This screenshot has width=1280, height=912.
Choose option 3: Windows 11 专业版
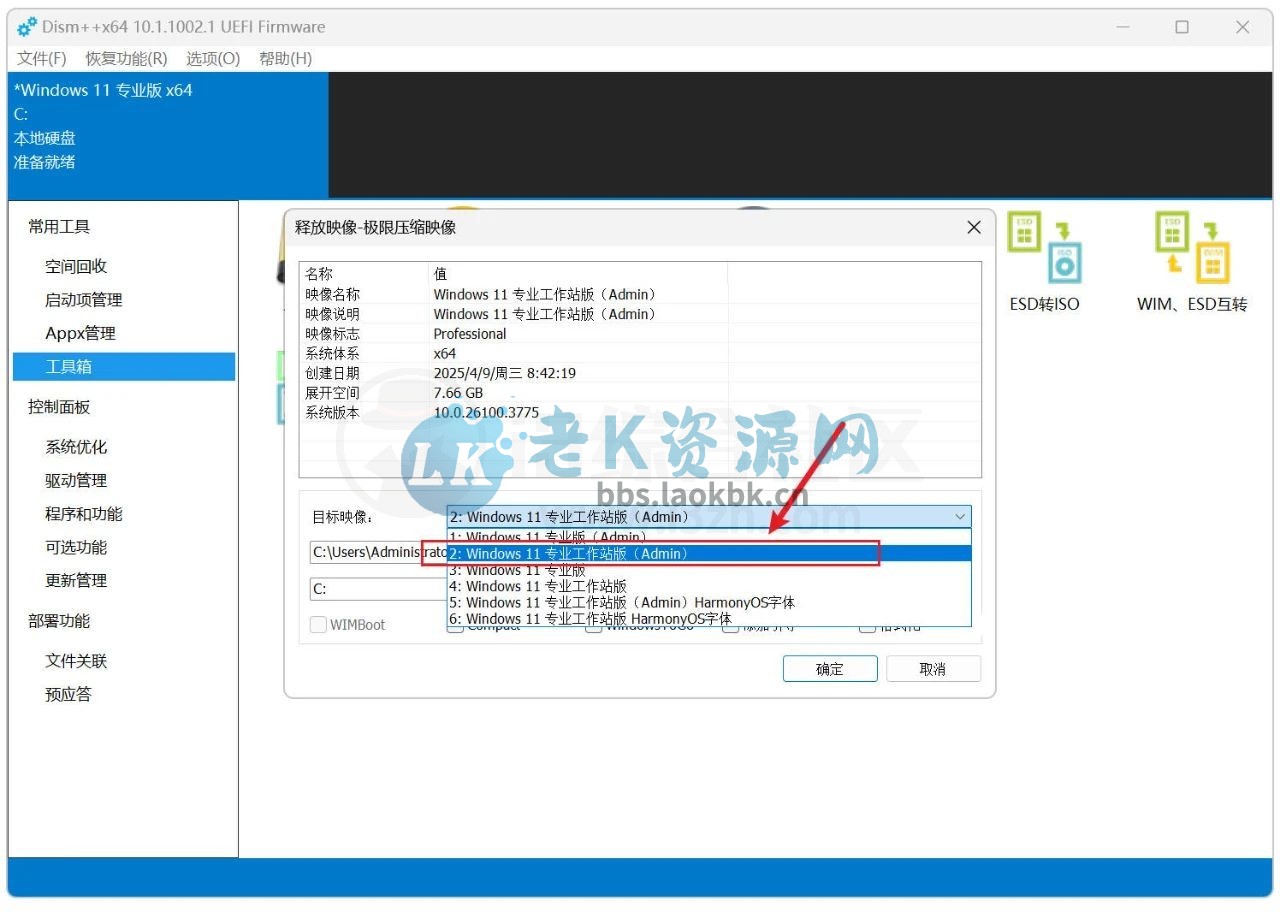click(709, 570)
